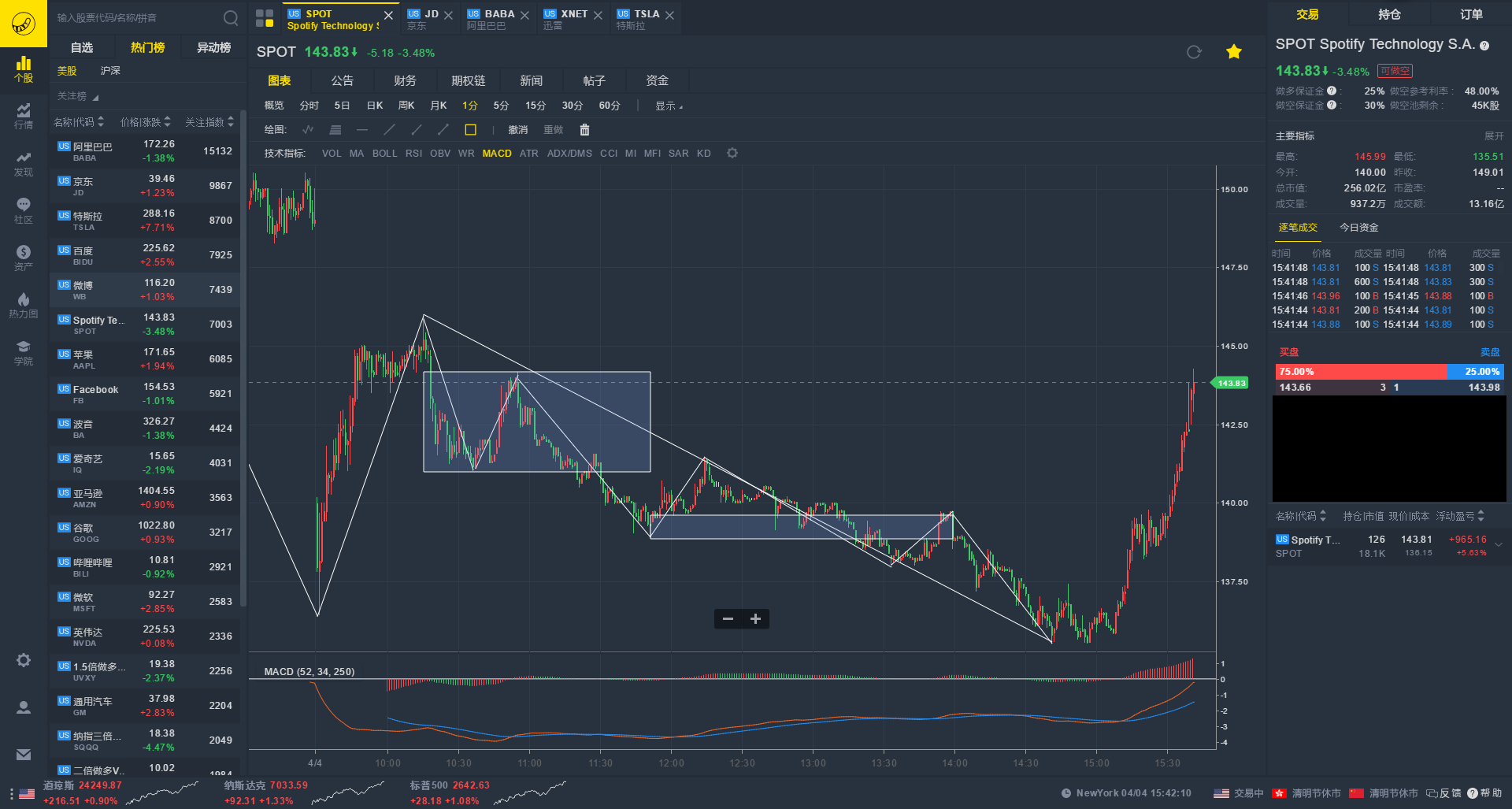Open the 显示 display dropdown

coord(669,106)
